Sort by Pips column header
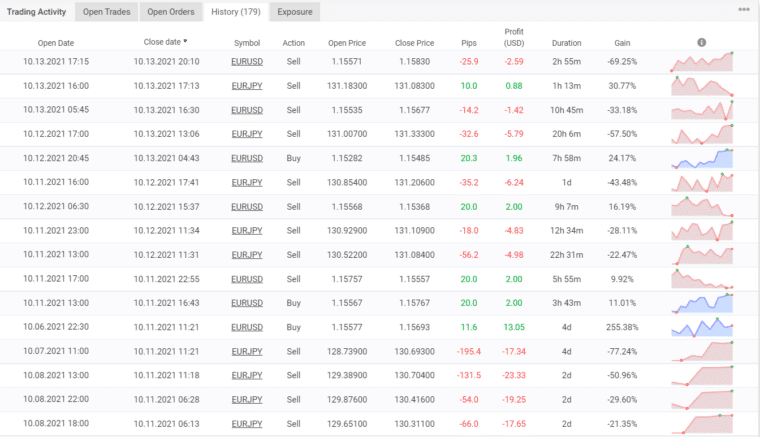Viewport: 760px width, 437px height. [x=469, y=43]
